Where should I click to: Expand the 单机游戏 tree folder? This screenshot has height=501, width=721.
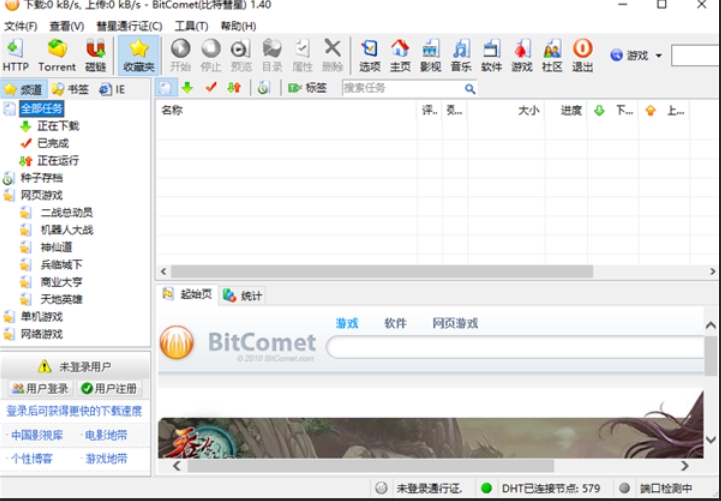pos(41,317)
